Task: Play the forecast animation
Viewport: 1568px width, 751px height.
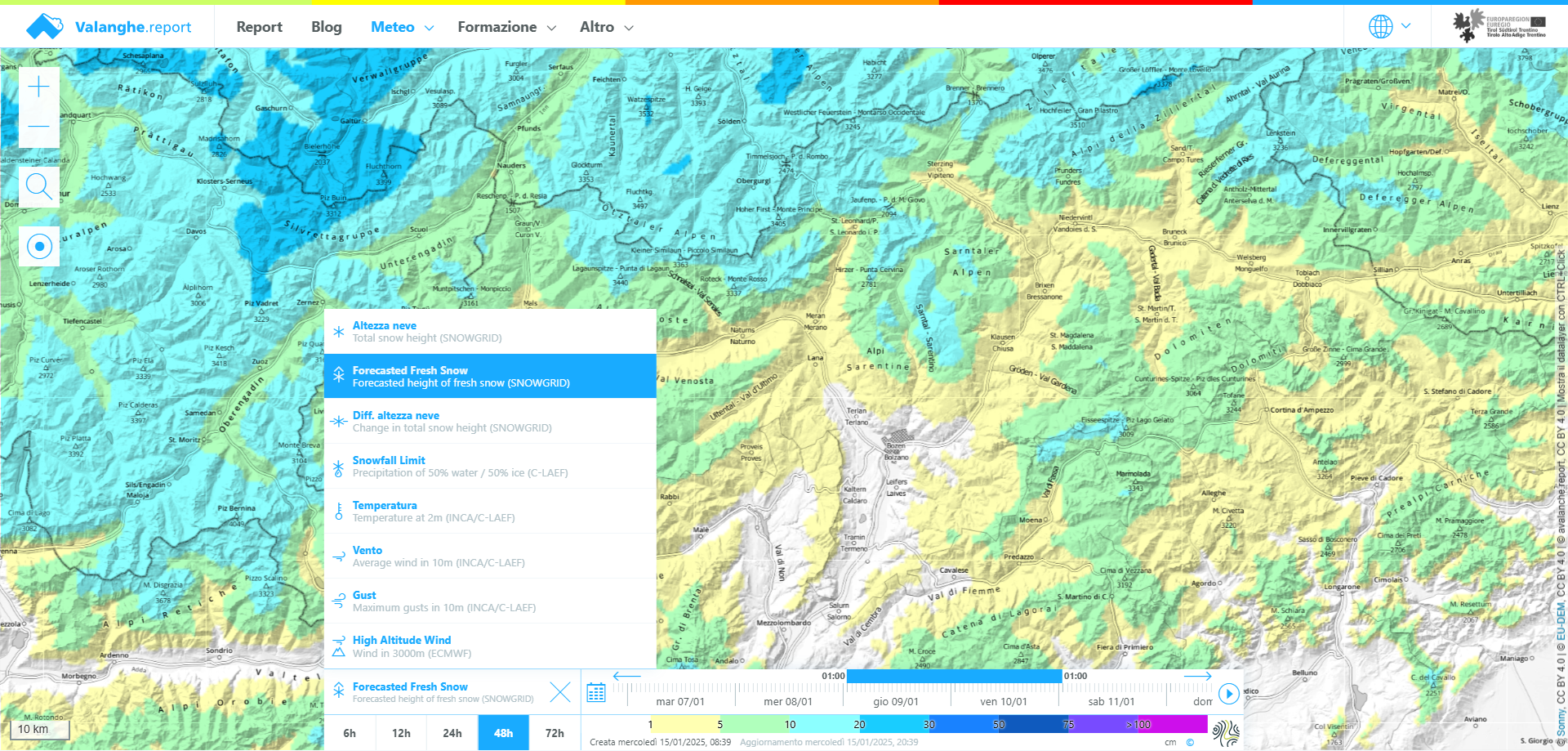Action: (1228, 694)
